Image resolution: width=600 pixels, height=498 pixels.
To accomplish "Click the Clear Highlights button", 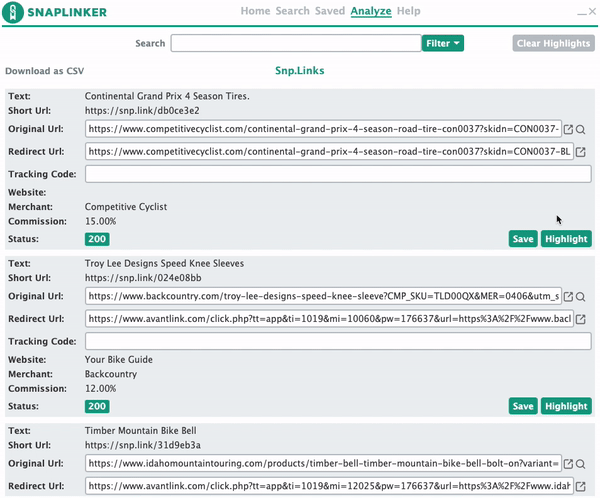I will [x=553, y=43].
